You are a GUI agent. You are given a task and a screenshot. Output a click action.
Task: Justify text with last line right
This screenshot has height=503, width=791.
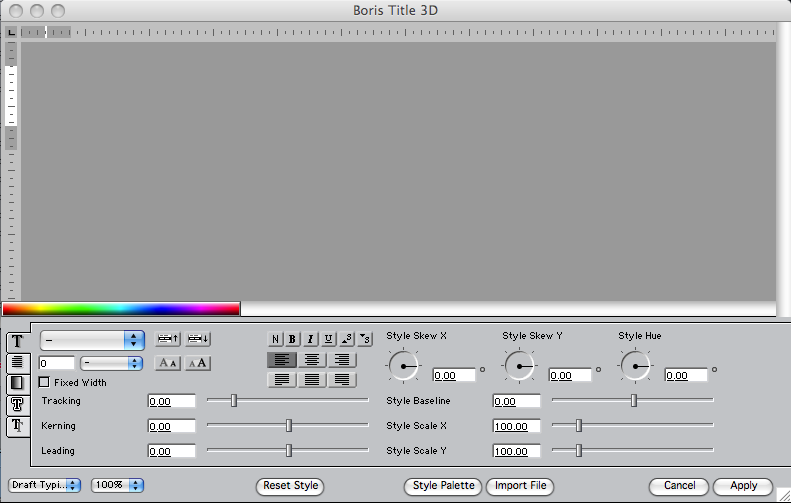point(342,379)
